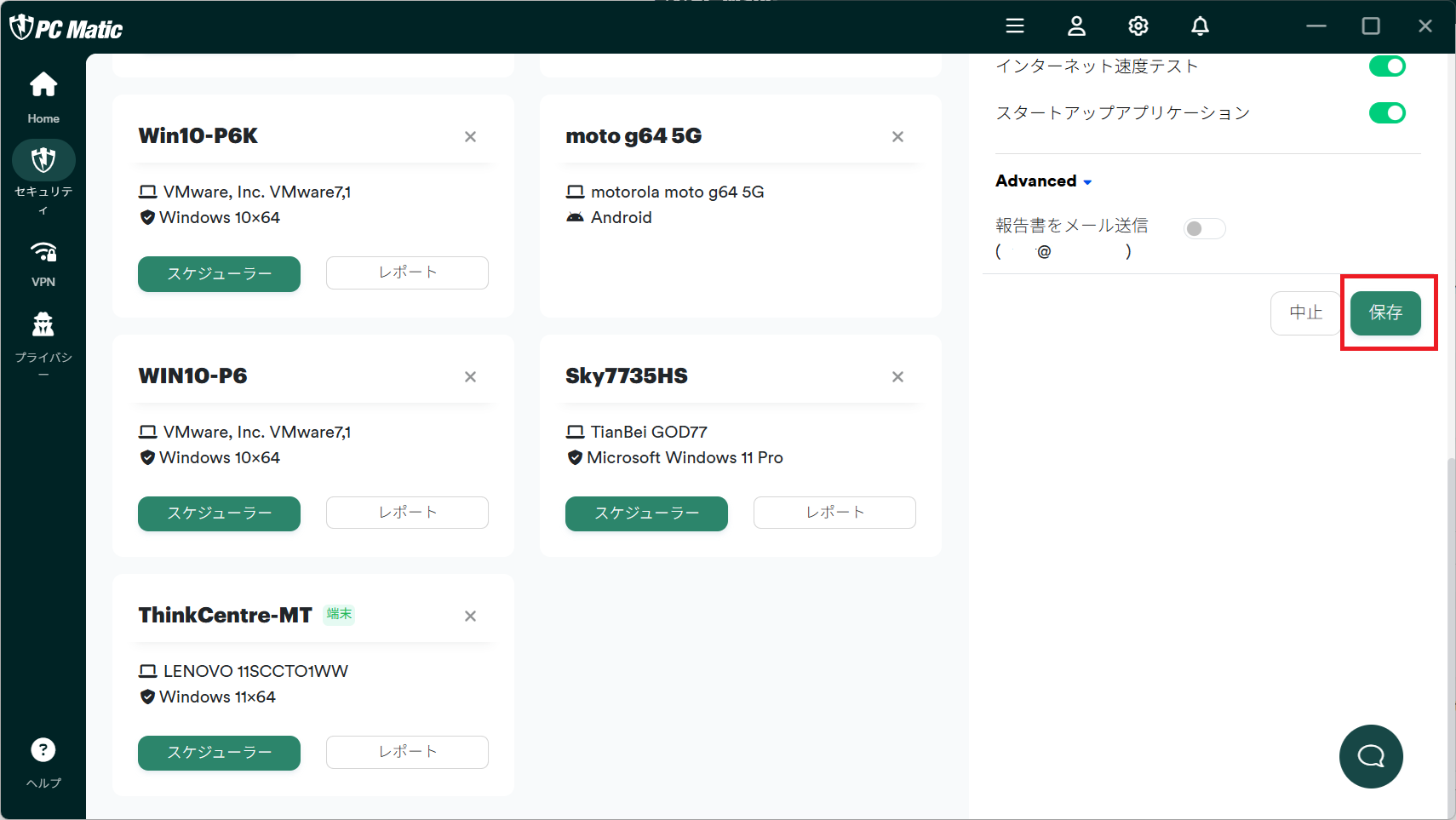Click the motorola moto g64 5G model text

click(x=677, y=192)
